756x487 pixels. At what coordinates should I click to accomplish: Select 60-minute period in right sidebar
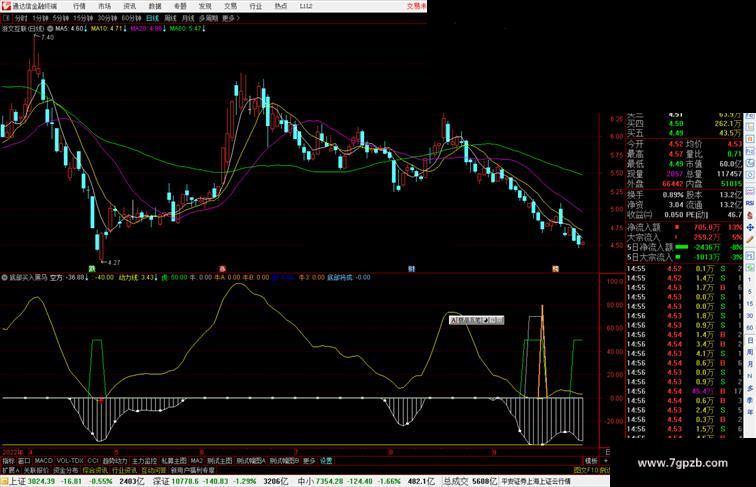750,328
